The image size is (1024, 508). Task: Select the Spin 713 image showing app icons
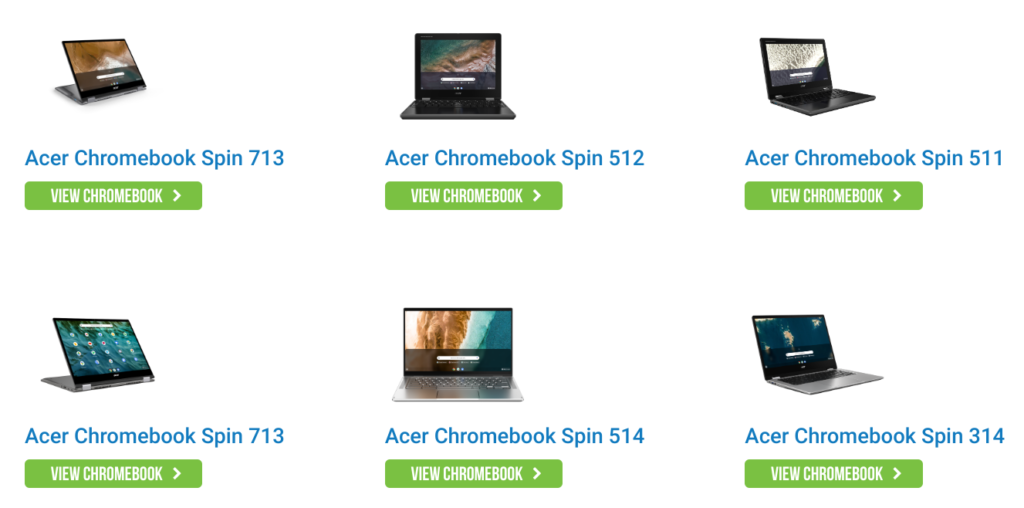point(98,355)
